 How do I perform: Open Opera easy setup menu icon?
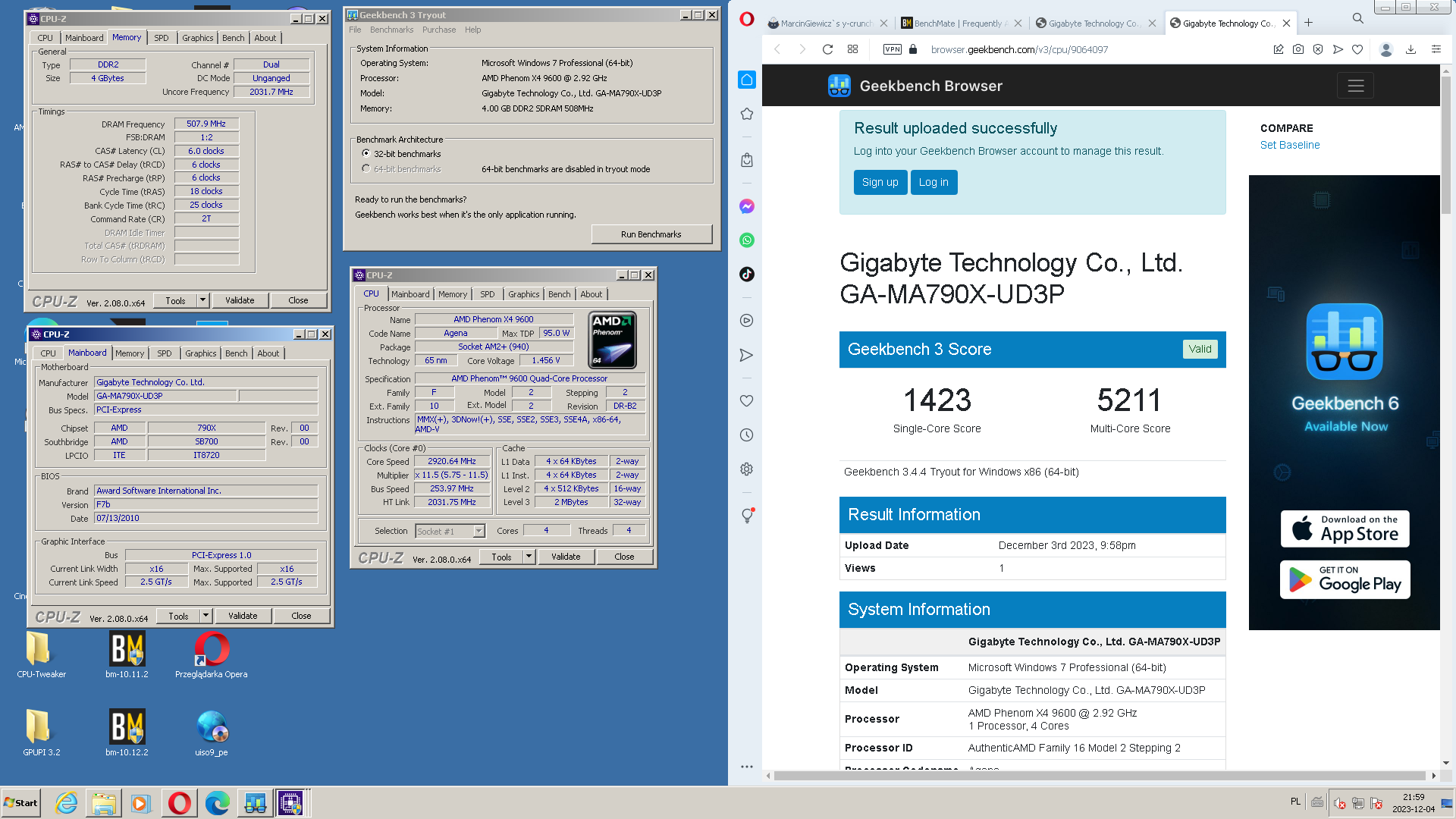[1436, 49]
